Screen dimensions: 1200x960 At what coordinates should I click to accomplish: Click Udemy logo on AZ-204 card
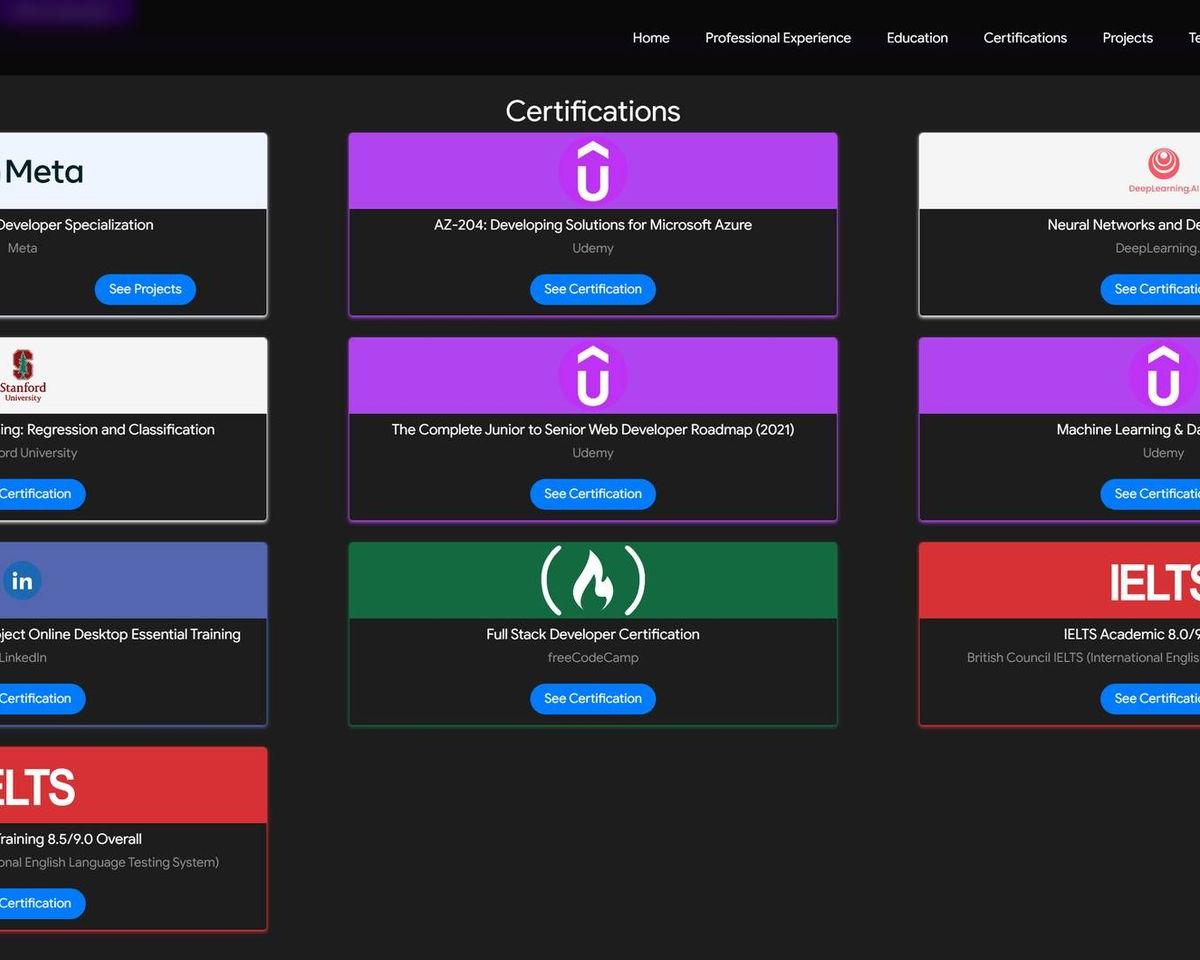click(593, 171)
